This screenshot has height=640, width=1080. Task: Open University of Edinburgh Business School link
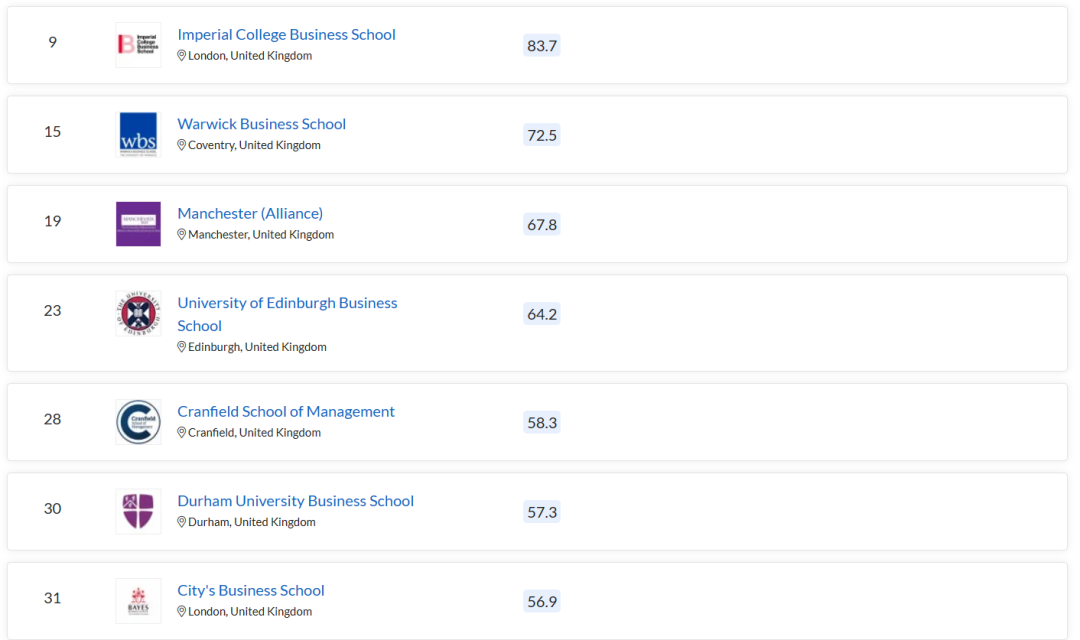(x=287, y=314)
